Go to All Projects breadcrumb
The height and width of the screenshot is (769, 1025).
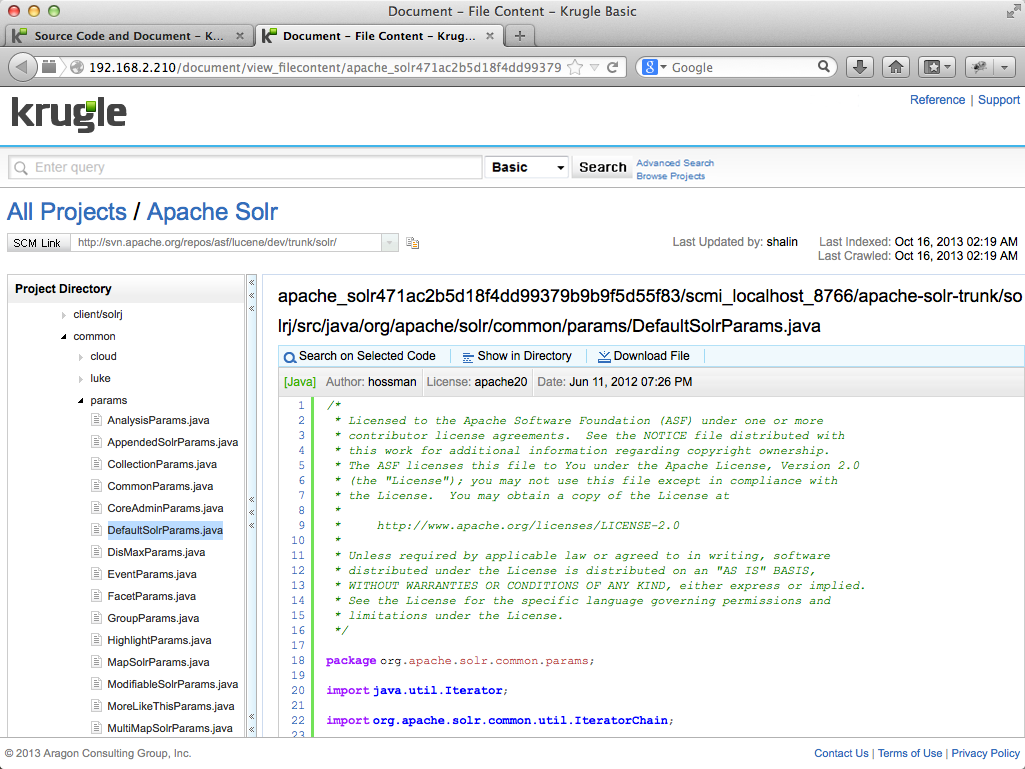point(67,212)
